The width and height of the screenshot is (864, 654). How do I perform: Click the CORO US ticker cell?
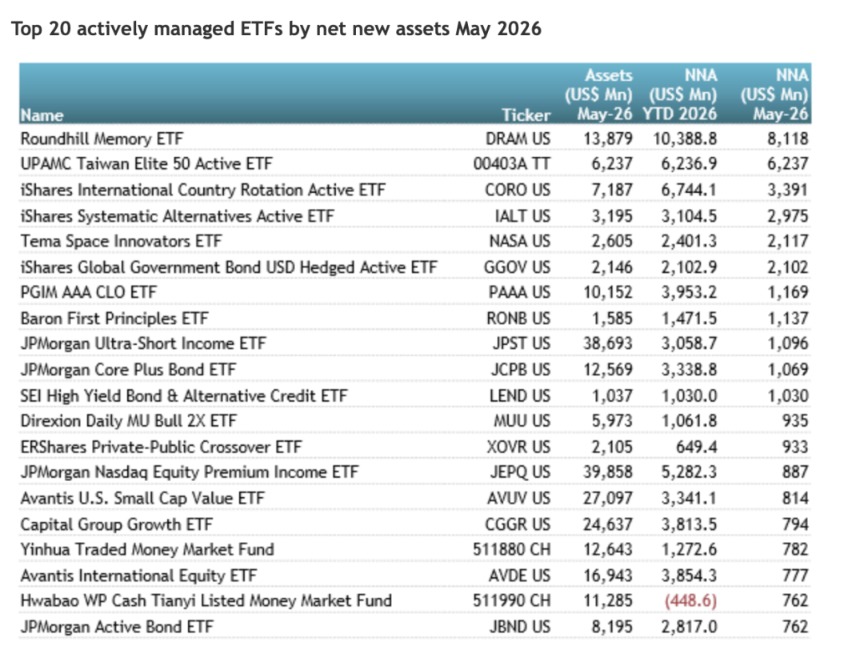click(517, 190)
